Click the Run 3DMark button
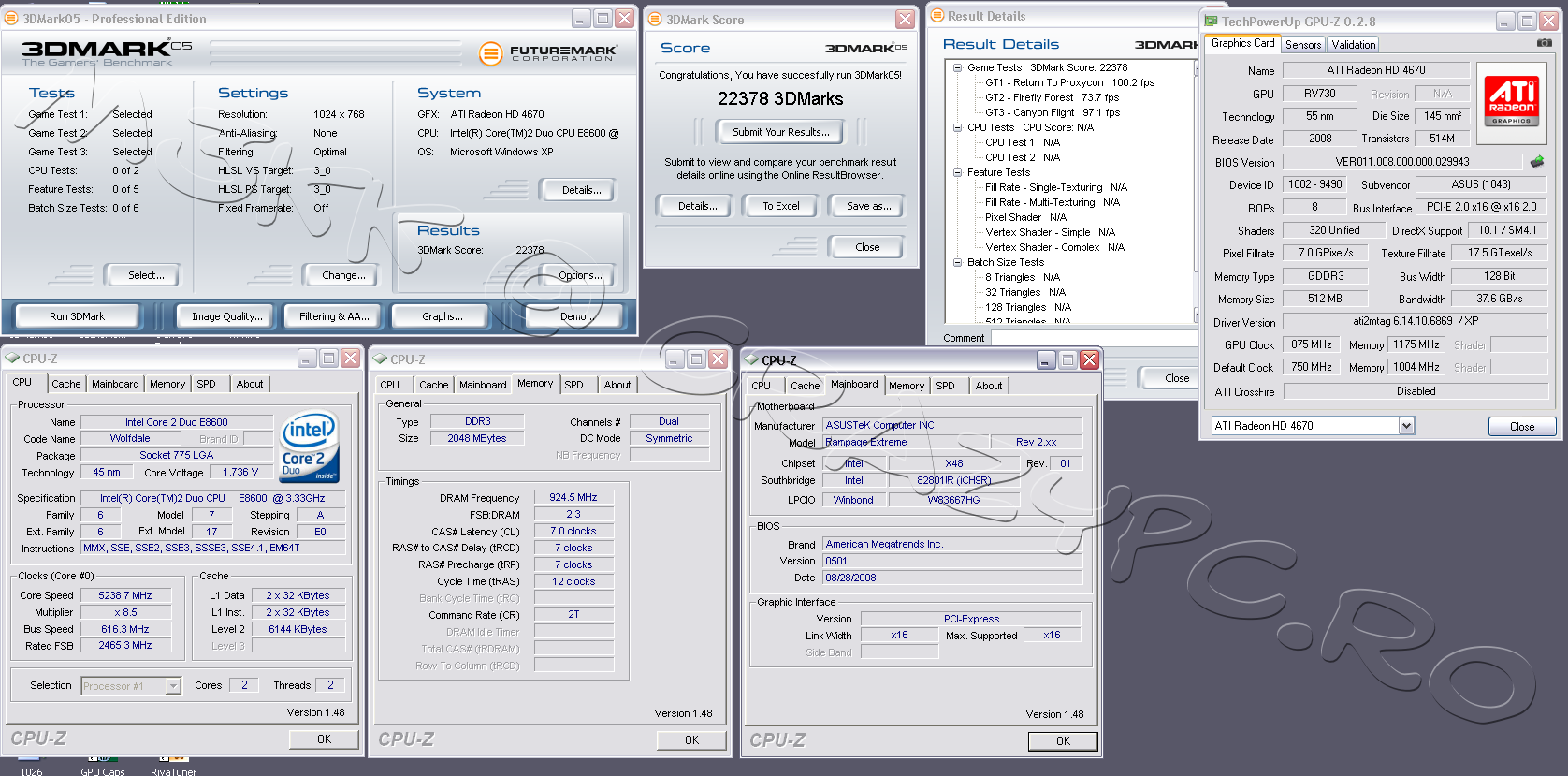 tap(77, 316)
